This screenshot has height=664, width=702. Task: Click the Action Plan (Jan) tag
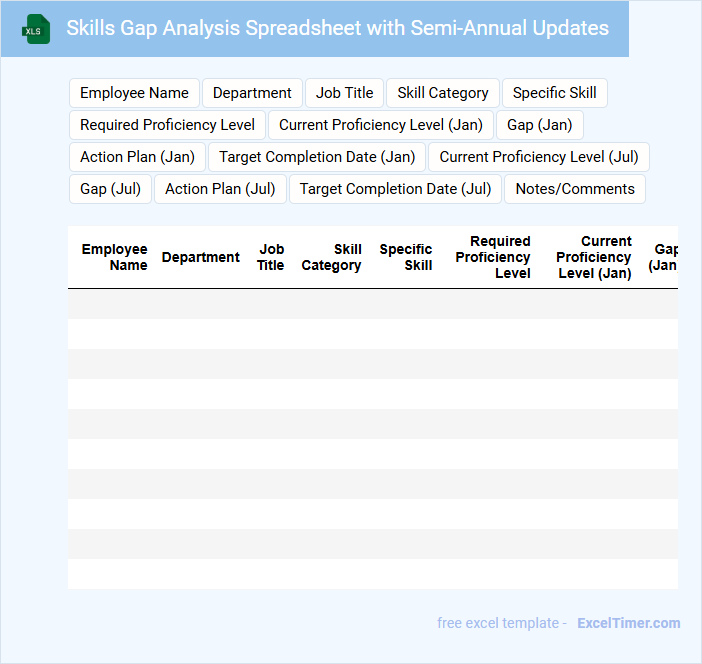137,157
